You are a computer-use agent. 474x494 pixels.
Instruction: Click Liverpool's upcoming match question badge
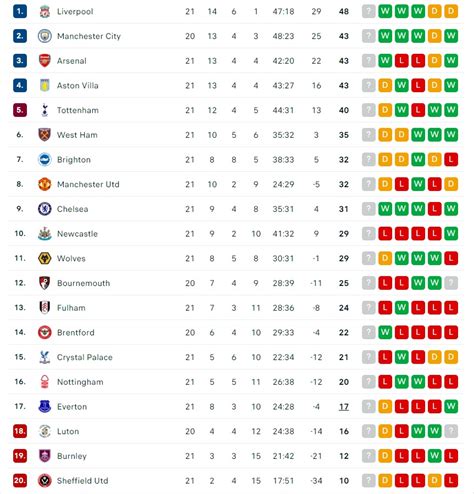[369, 11]
